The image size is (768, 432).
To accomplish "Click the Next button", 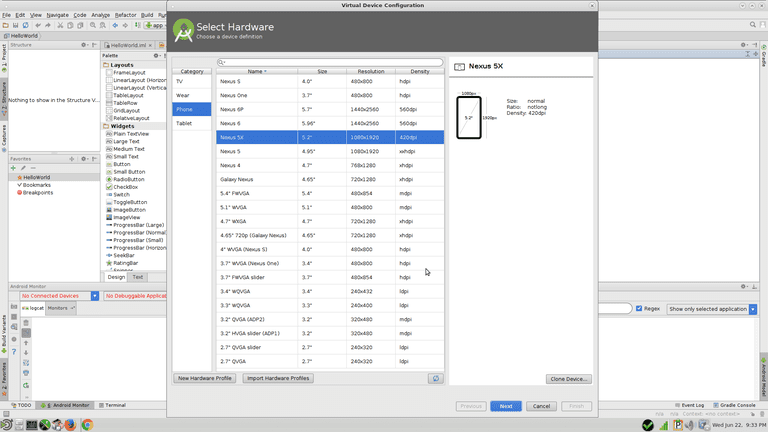I will click(506, 406).
